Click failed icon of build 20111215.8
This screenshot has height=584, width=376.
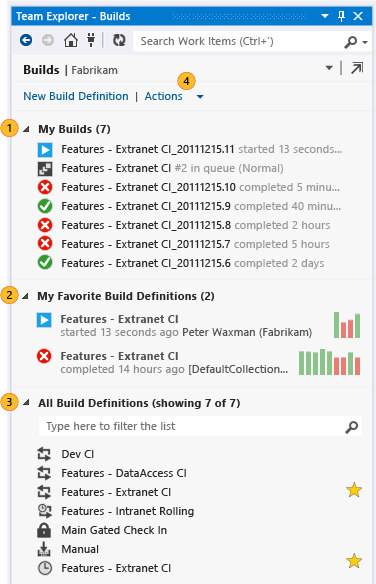pos(45,225)
